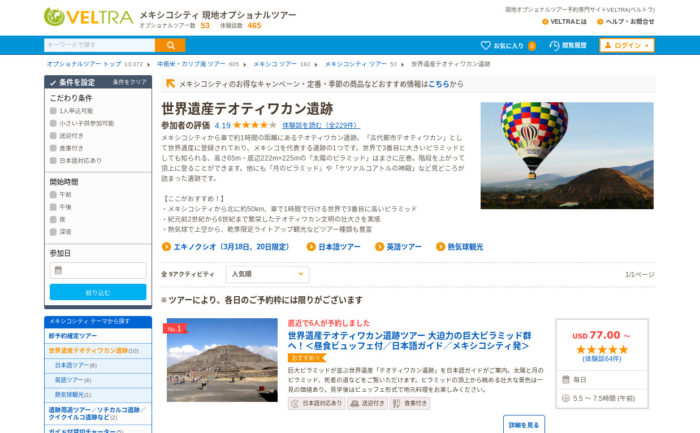Expand the ログイン dropdown button
Image resolution: width=700 pixels, height=433 pixels.
(x=627, y=45)
